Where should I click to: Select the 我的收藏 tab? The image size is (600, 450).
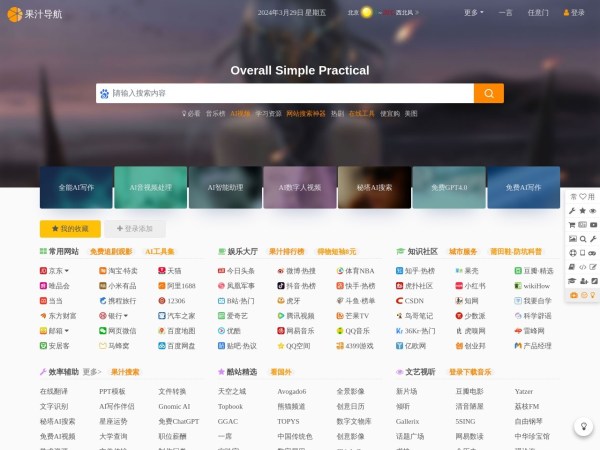pyautogui.click(x=70, y=229)
